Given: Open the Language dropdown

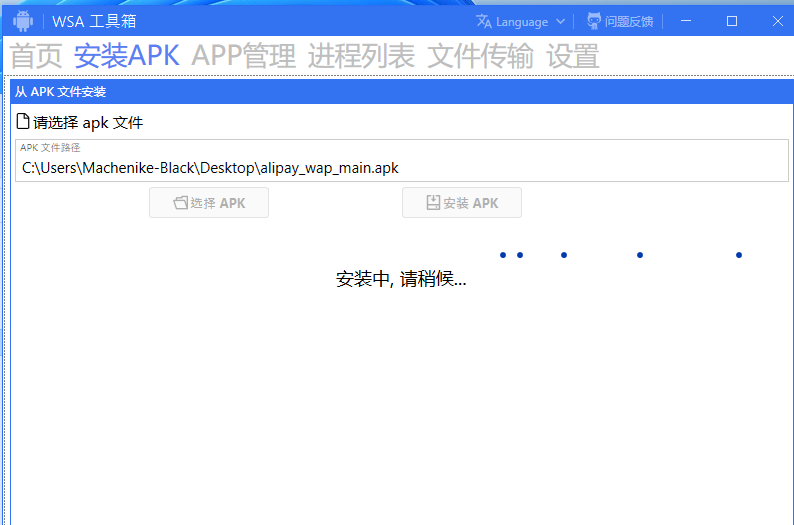Looking at the screenshot, I should 521,22.
